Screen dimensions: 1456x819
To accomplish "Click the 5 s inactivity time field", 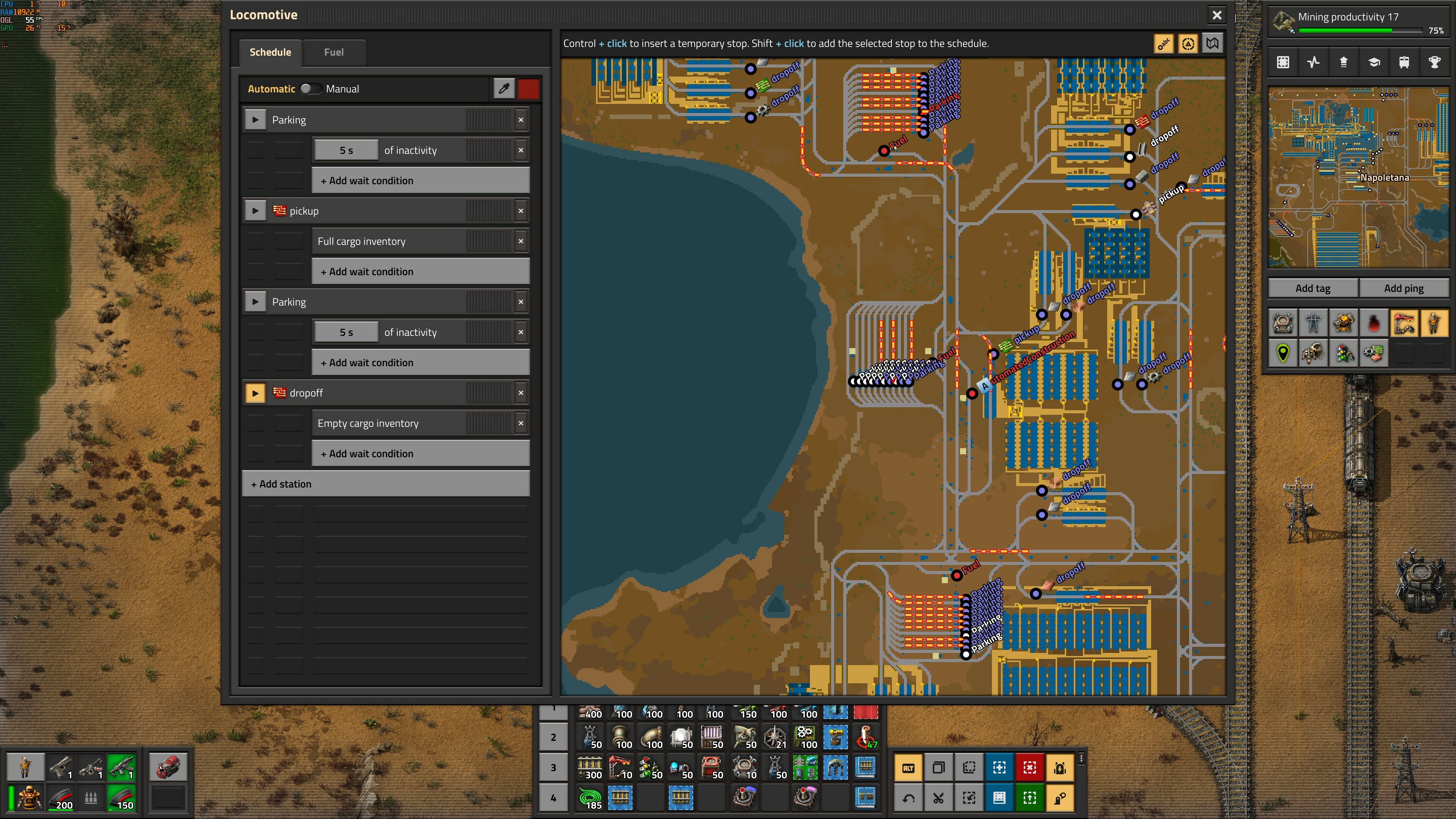I will (x=346, y=151).
